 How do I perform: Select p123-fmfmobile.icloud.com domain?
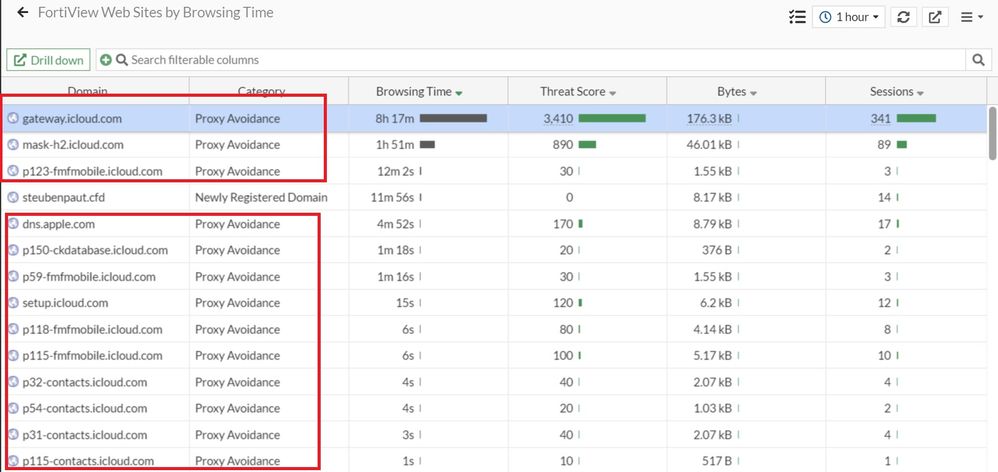92,171
